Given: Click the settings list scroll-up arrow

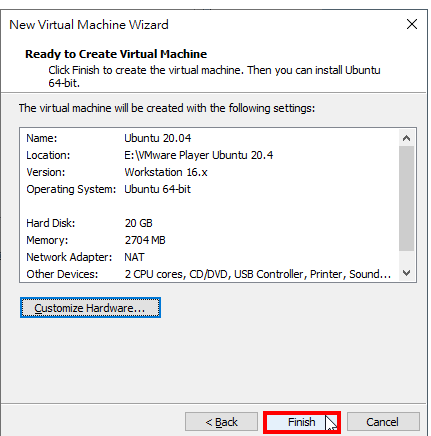Looking at the screenshot, I should coord(406,138).
